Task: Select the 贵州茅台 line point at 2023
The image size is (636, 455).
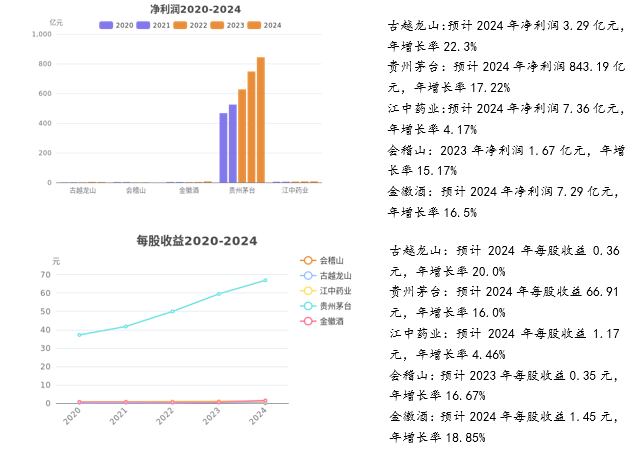Action: coord(219,294)
